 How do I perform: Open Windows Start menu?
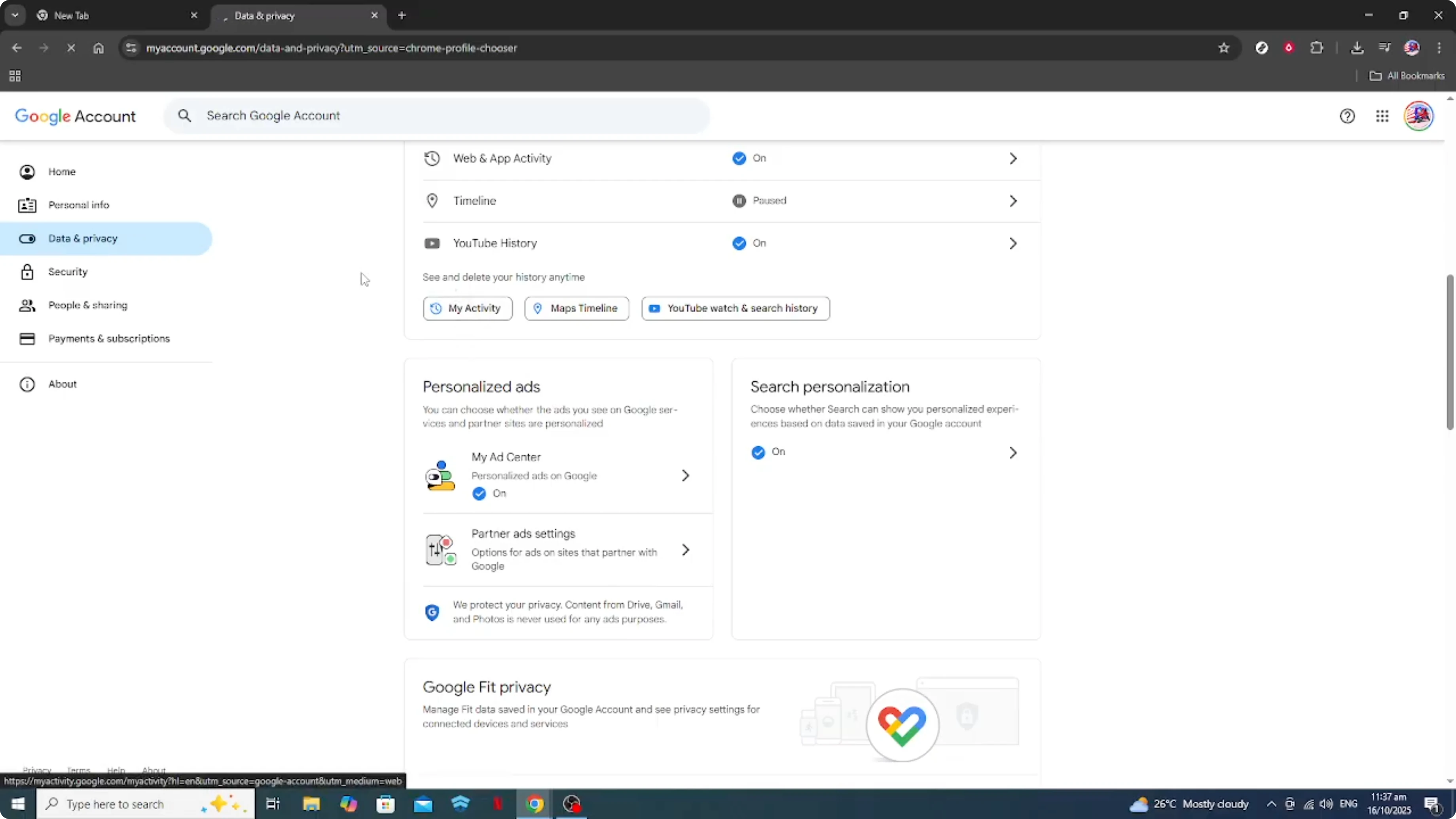[18, 804]
